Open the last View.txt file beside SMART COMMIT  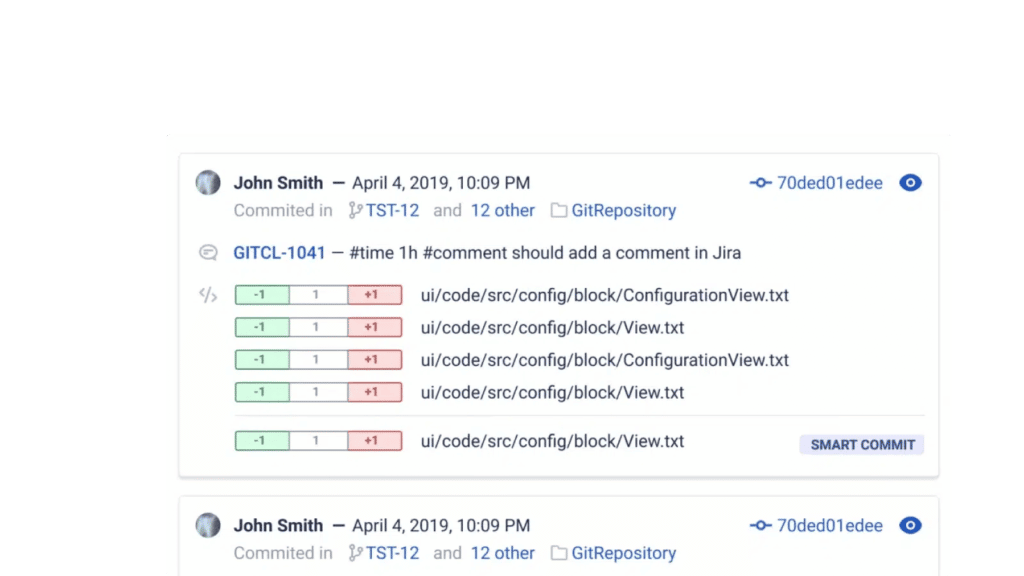[549, 440]
